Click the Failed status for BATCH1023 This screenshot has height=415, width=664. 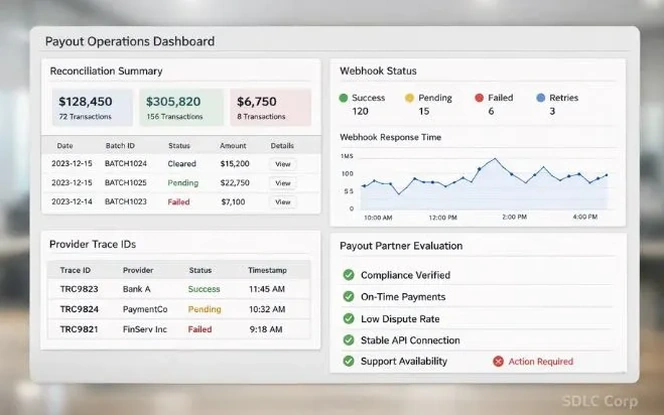tap(179, 202)
